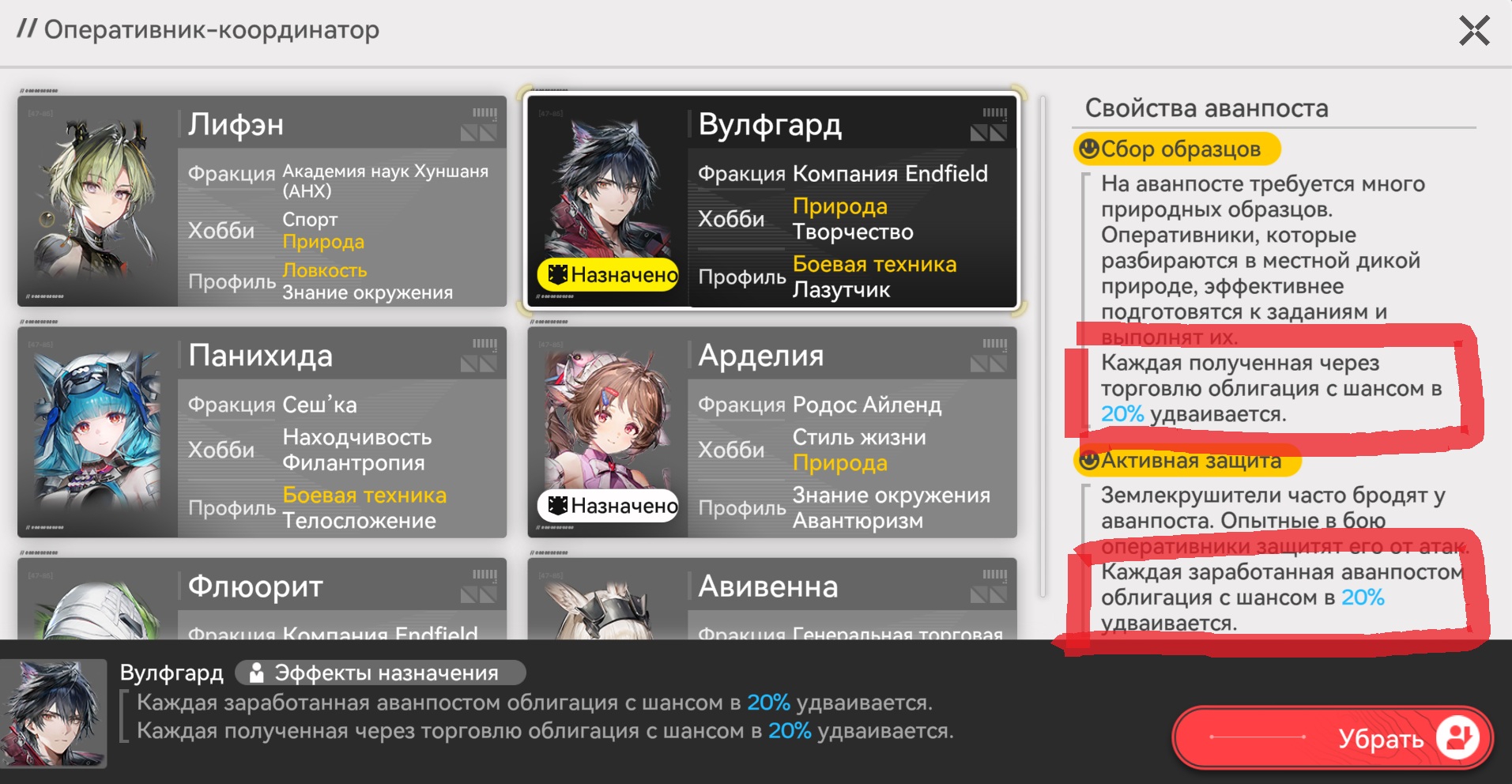Remove the operator with the Убрать button
Viewport: 1512px width, 784px height.
tap(1333, 738)
